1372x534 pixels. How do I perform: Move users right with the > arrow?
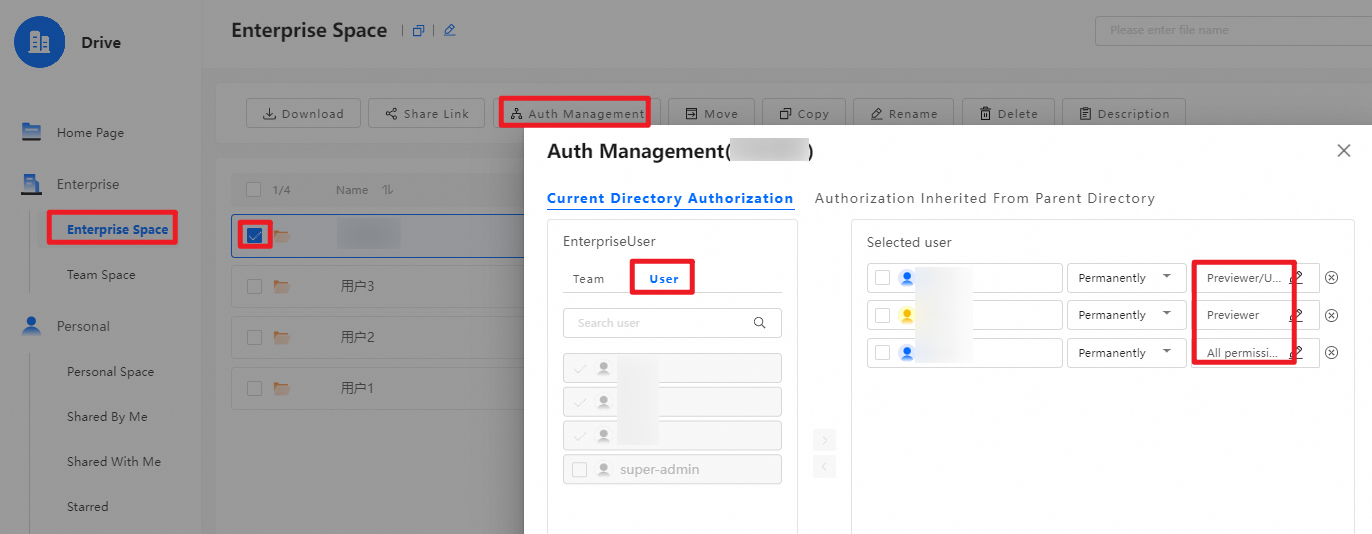coord(824,440)
